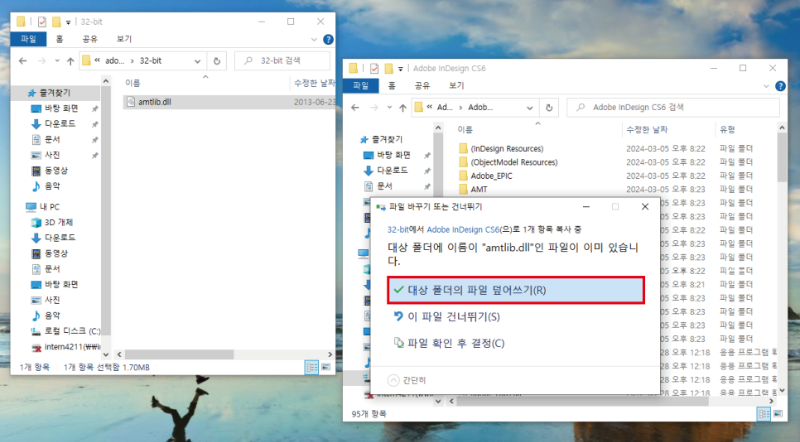Screen dimensions: 800x442
Task: Open recent locations dropdown in InDesign CS6 window
Action: pos(389,108)
